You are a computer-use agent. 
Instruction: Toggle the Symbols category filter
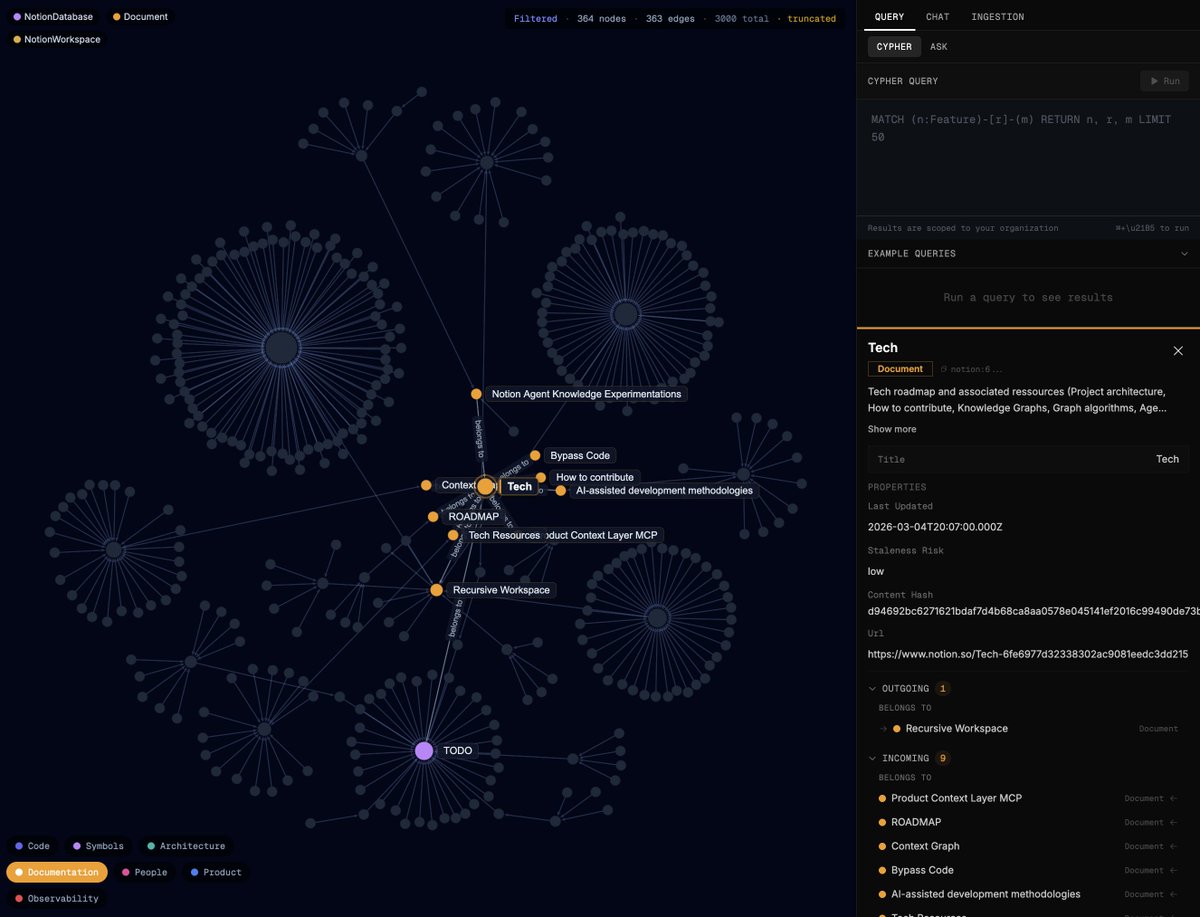(98, 846)
